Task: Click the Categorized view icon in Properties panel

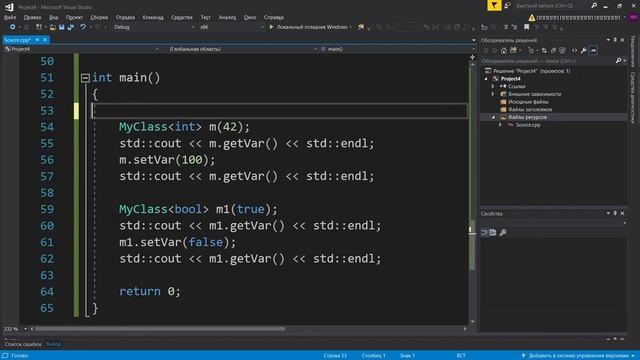Action: pyautogui.click(x=484, y=232)
